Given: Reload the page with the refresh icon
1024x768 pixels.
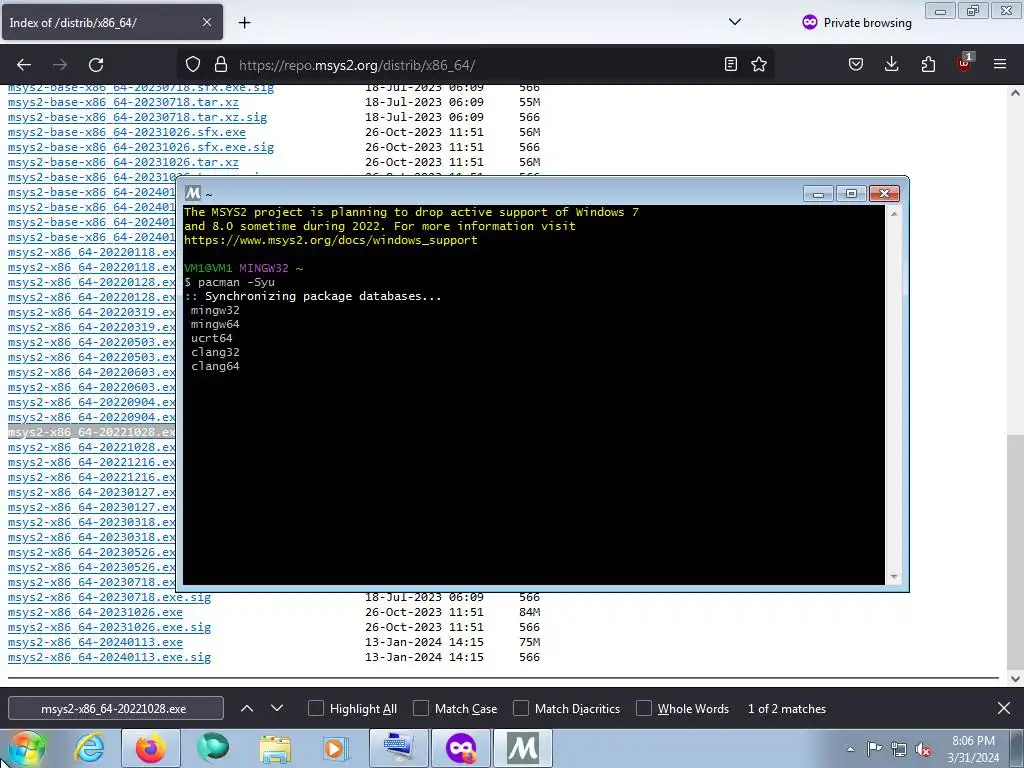Looking at the screenshot, I should [96, 65].
